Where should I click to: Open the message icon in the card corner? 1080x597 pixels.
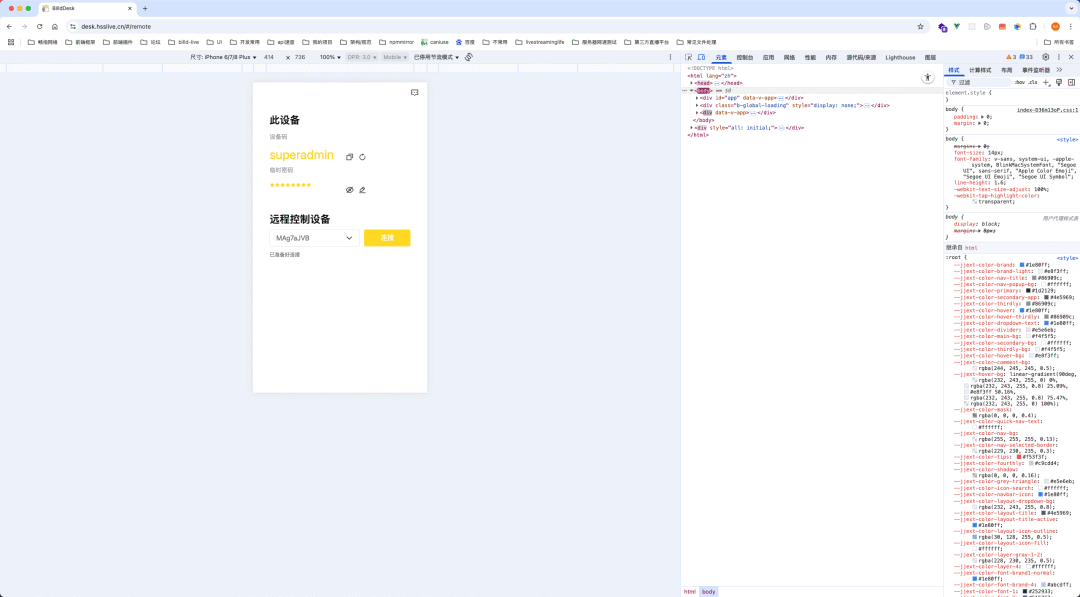click(x=414, y=93)
